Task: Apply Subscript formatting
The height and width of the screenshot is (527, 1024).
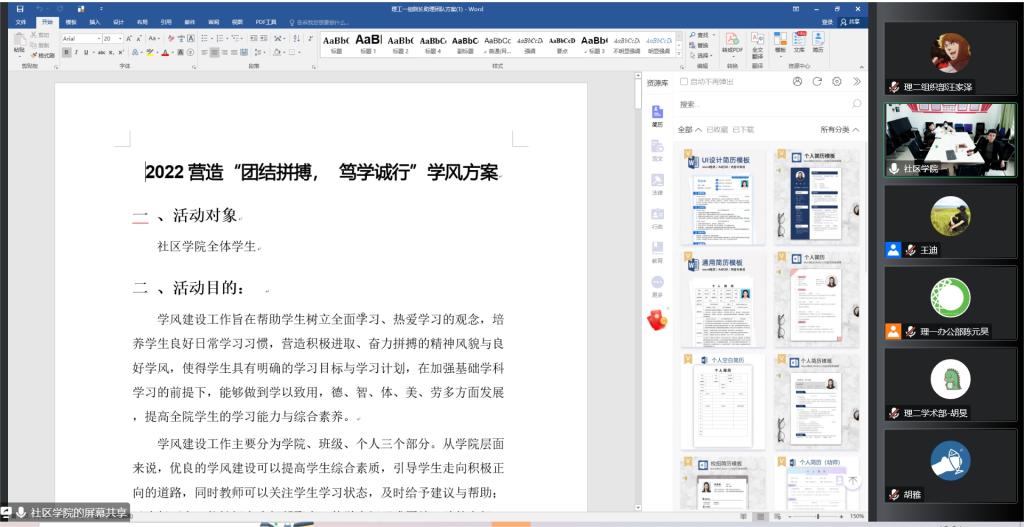Action: click(x=112, y=52)
